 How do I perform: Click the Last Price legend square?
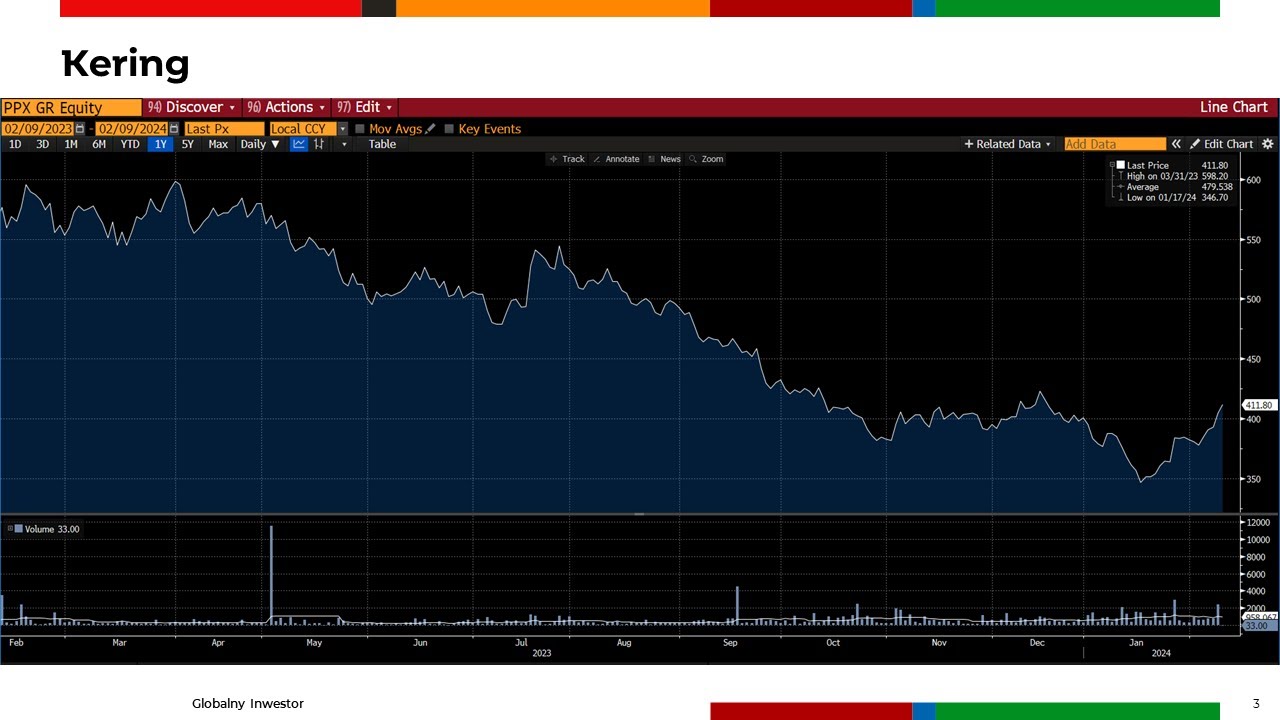click(1121, 165)
